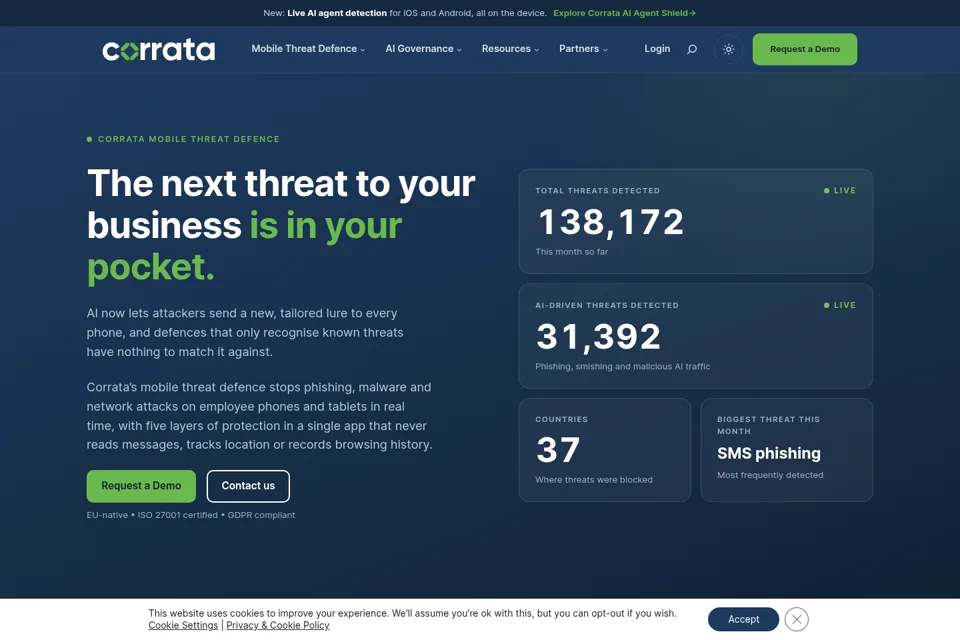
Task: Open the Resources dropdown
Action: (510, 49)
